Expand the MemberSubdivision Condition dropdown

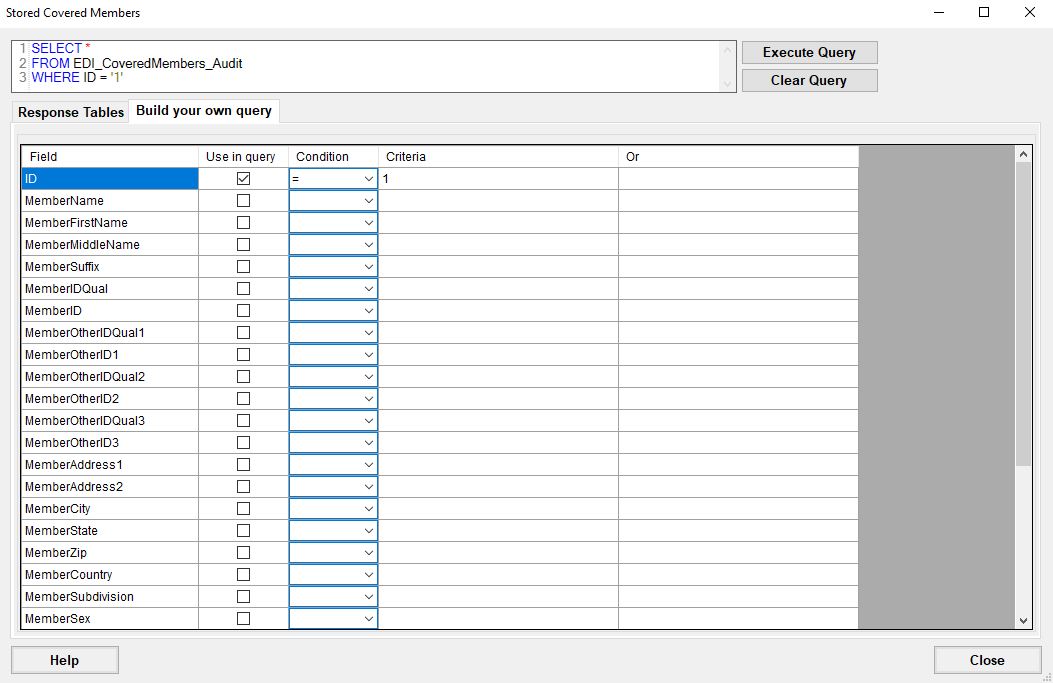tap(369, 597)
